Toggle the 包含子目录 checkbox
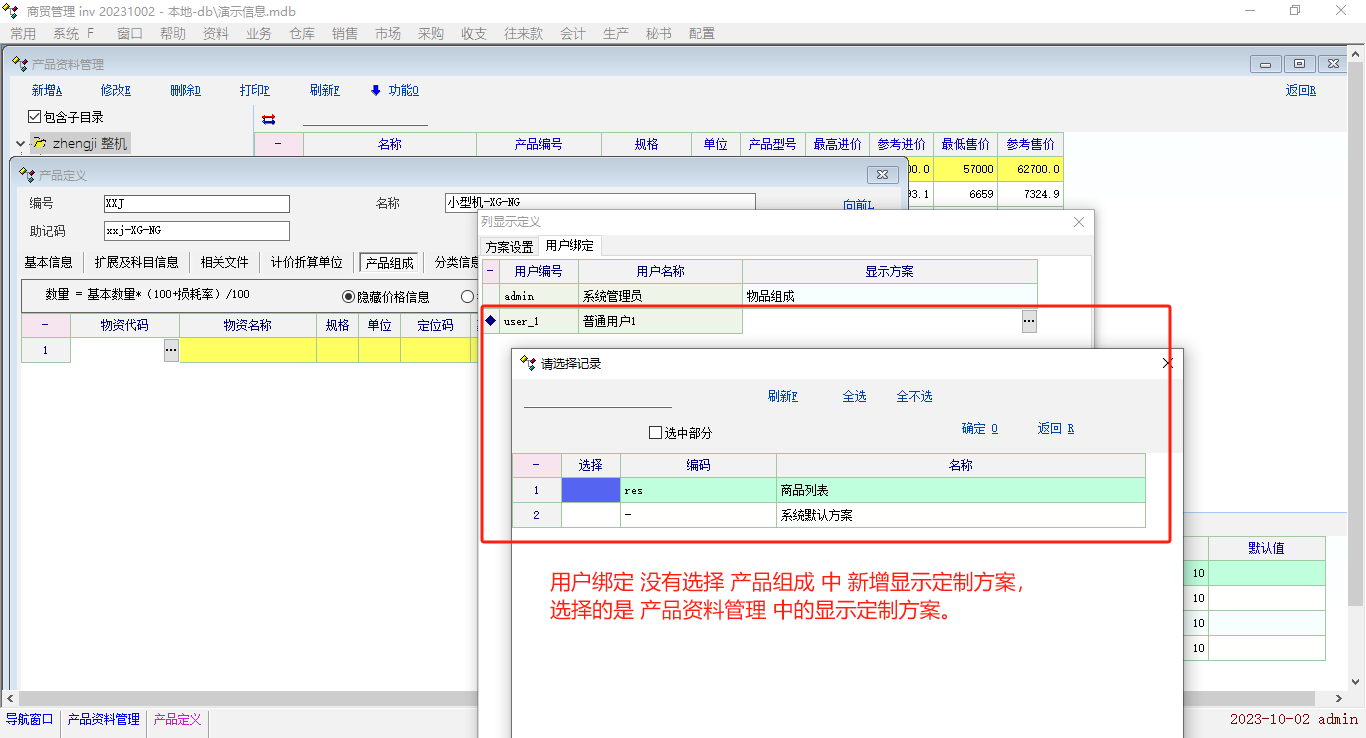 [x=35, y=117]
